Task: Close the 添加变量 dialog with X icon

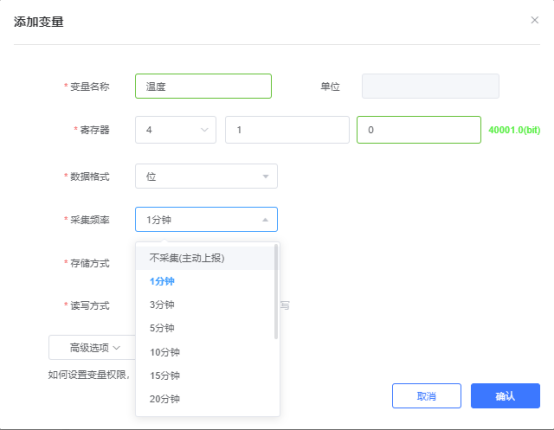Action: pyautogui.click(x=535, y=20)
